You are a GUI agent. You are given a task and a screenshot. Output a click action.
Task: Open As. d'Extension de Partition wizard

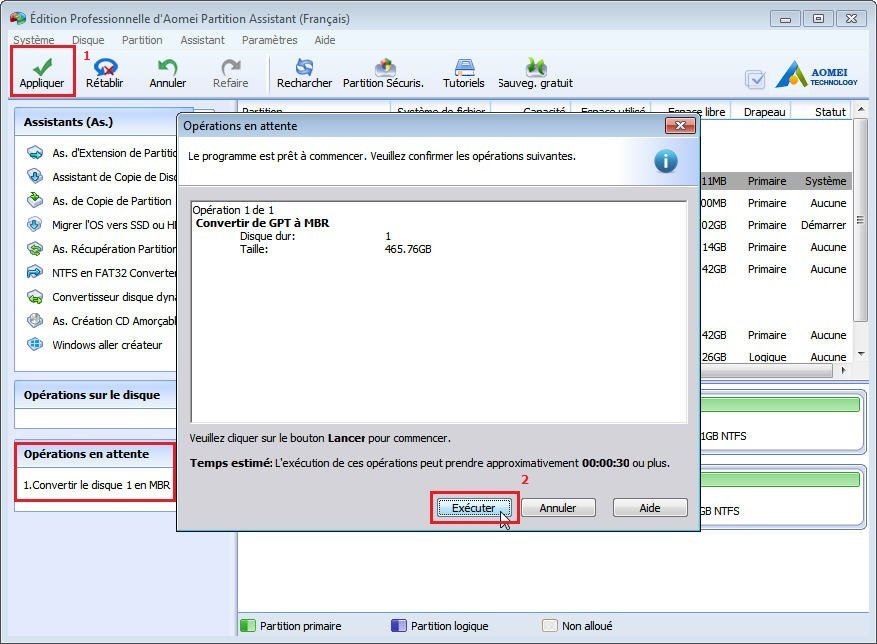pos(102,153)
